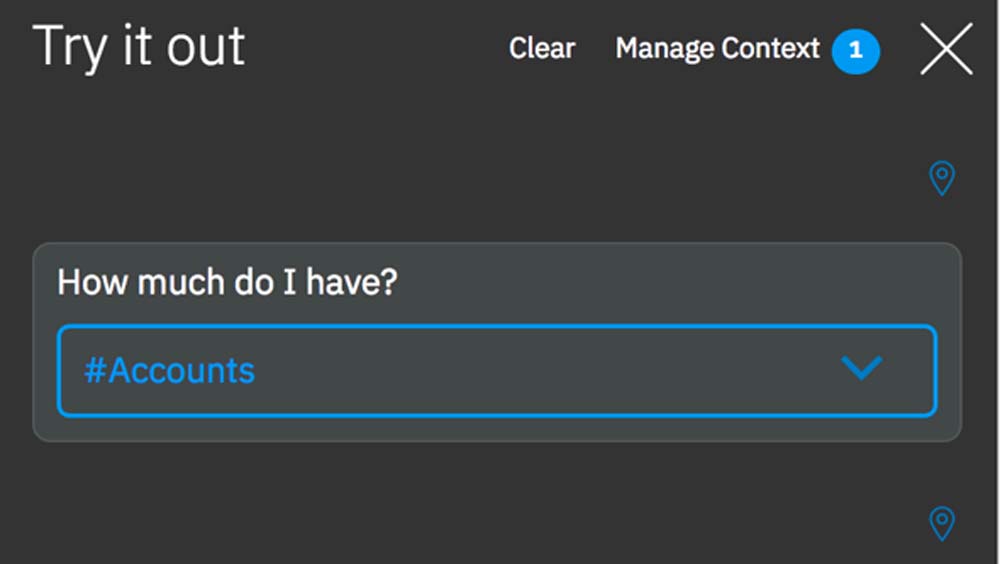Close the Try it out panel
The height and width of the screenshot is (564, 1000).
pyautogui.click(x=946, y=49)
